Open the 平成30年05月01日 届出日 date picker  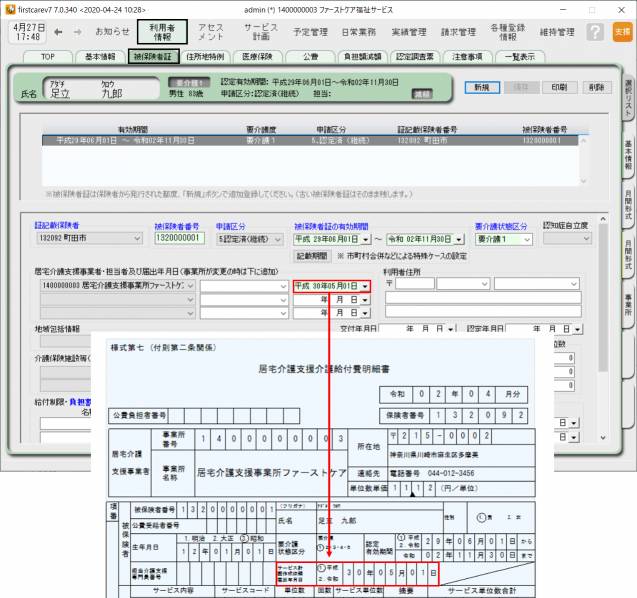tap(366, 286)
